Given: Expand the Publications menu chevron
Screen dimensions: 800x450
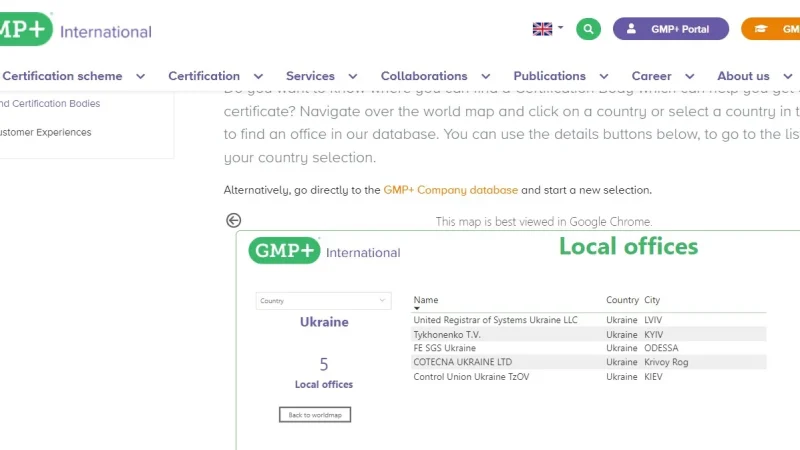Looking at the screenshot, I should (604, 77).
